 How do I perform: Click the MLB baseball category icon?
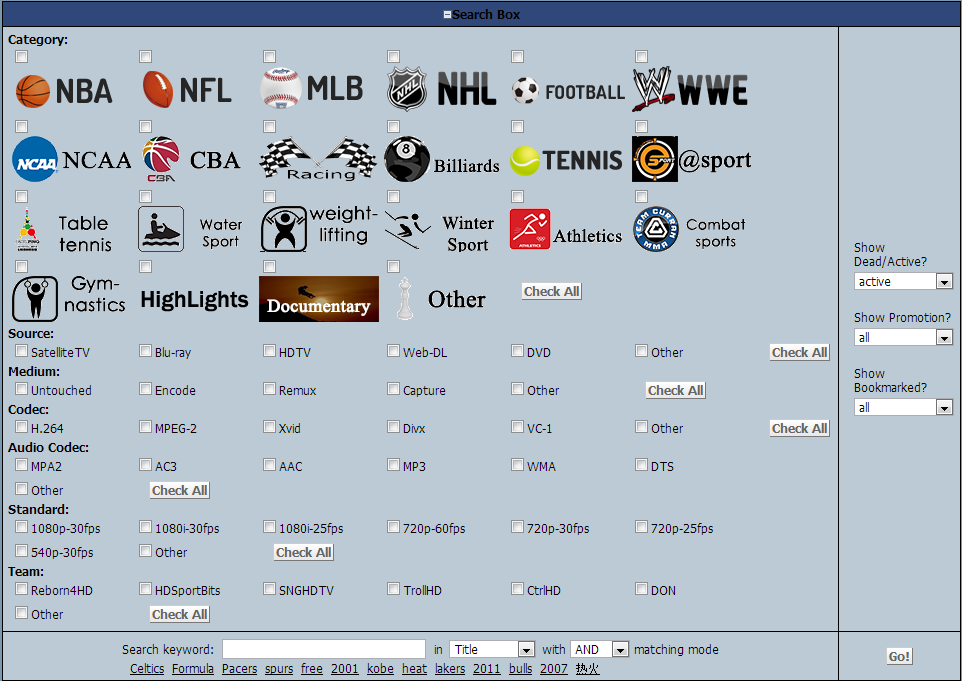point(312,89)
